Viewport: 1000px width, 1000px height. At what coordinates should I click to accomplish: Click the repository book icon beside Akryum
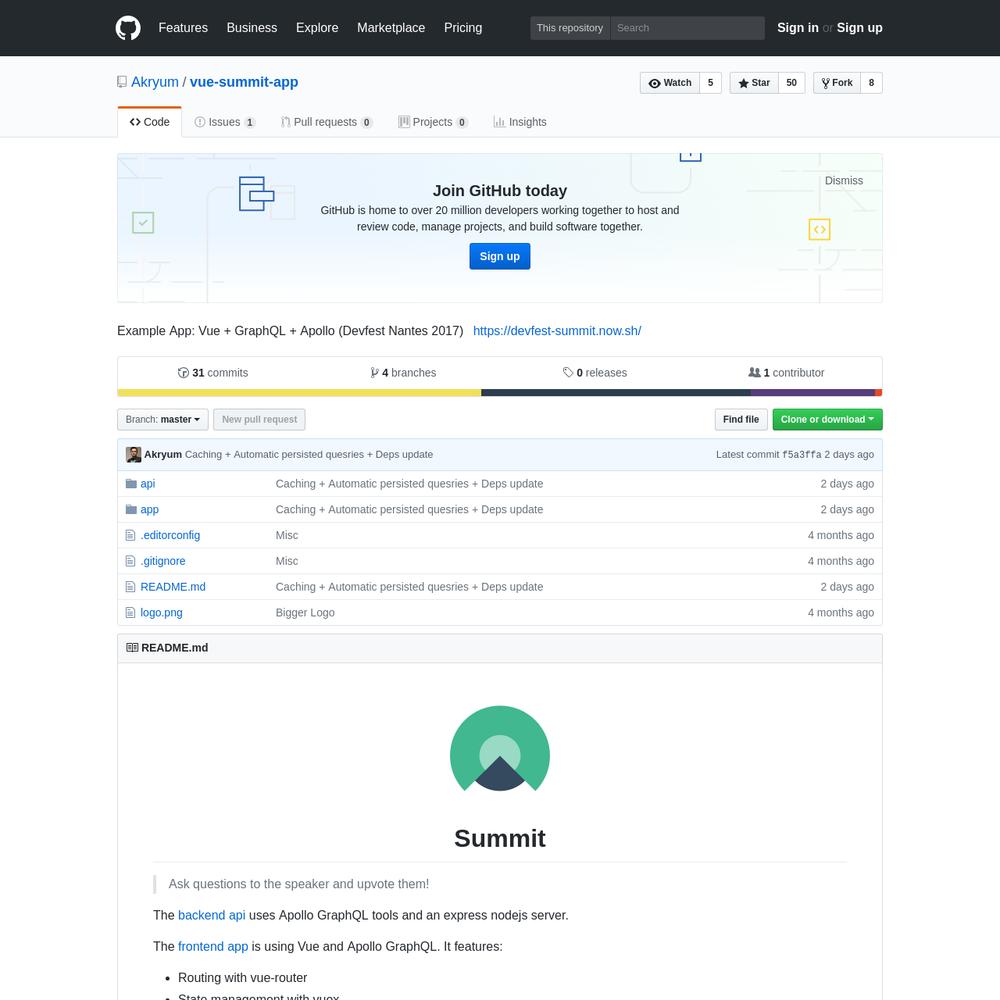pyautogui.click(x=122, y=82)
